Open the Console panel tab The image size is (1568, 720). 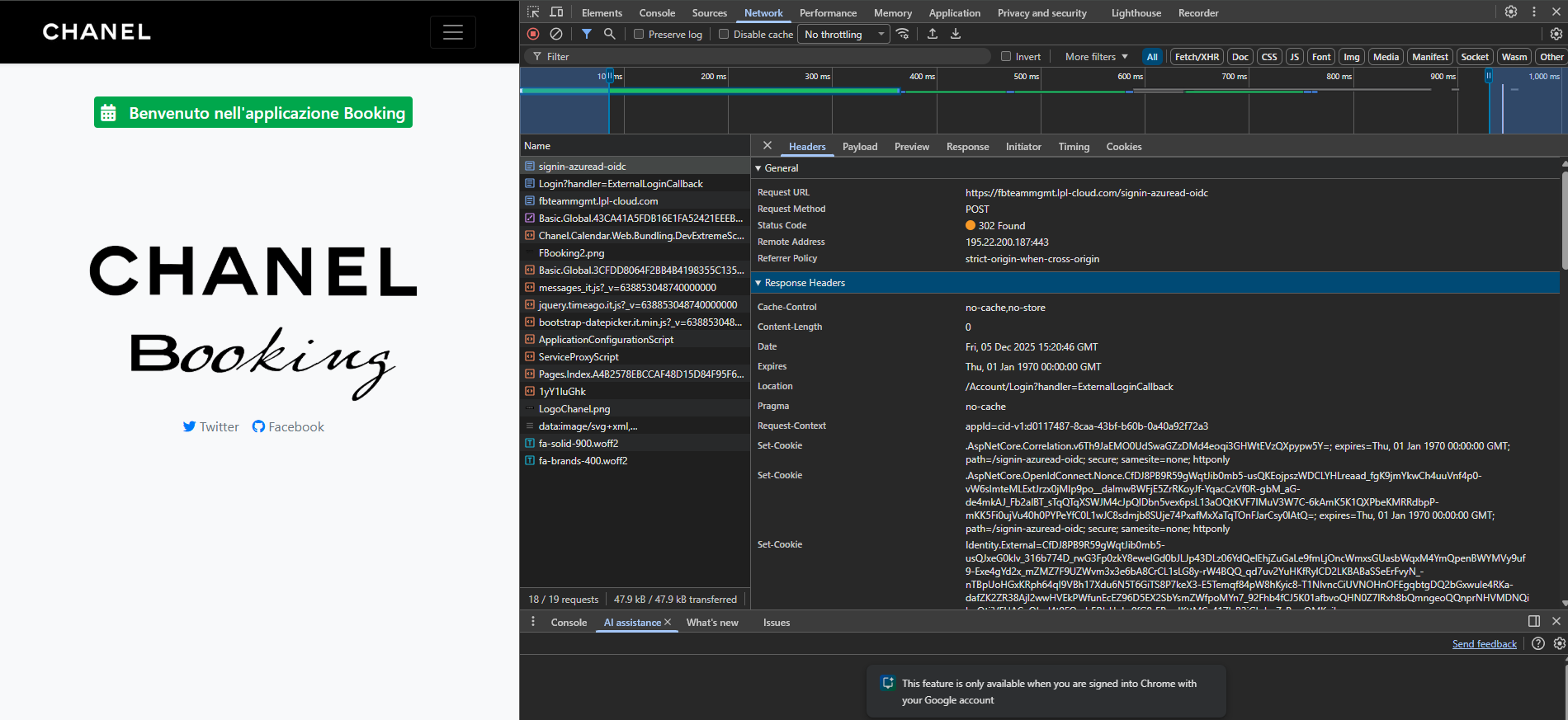click(x=656, y=13)
